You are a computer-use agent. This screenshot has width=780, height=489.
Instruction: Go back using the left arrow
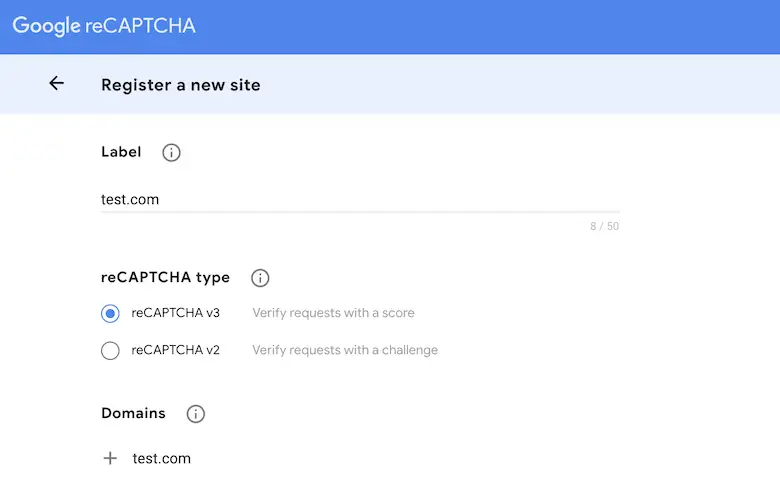(56, 84)
